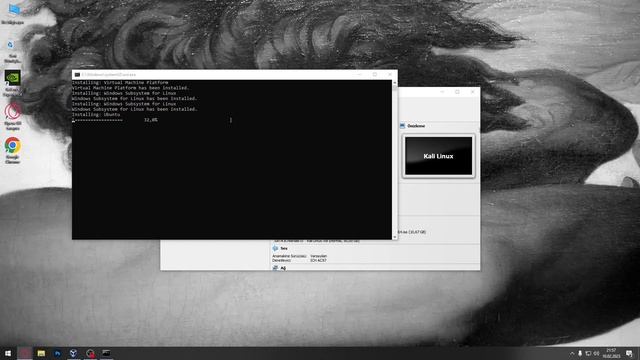Close the VirtualBox window

tap(473, 92)
